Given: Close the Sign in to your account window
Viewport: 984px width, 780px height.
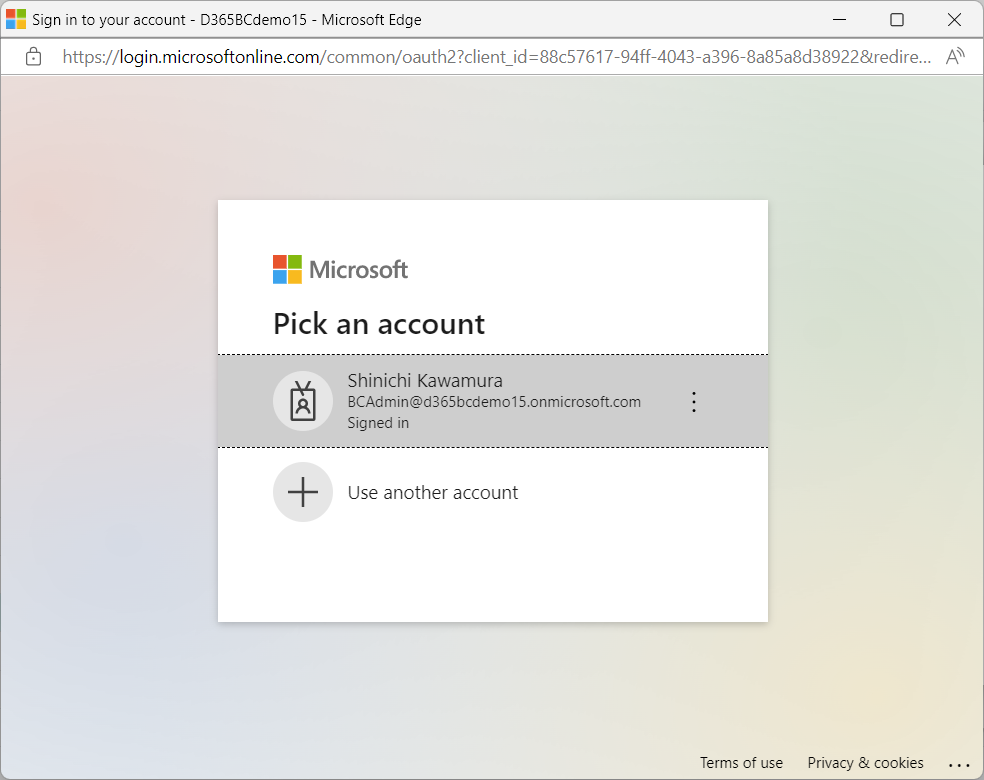Looking at the screenshot, I should click(x=954, y=19).
